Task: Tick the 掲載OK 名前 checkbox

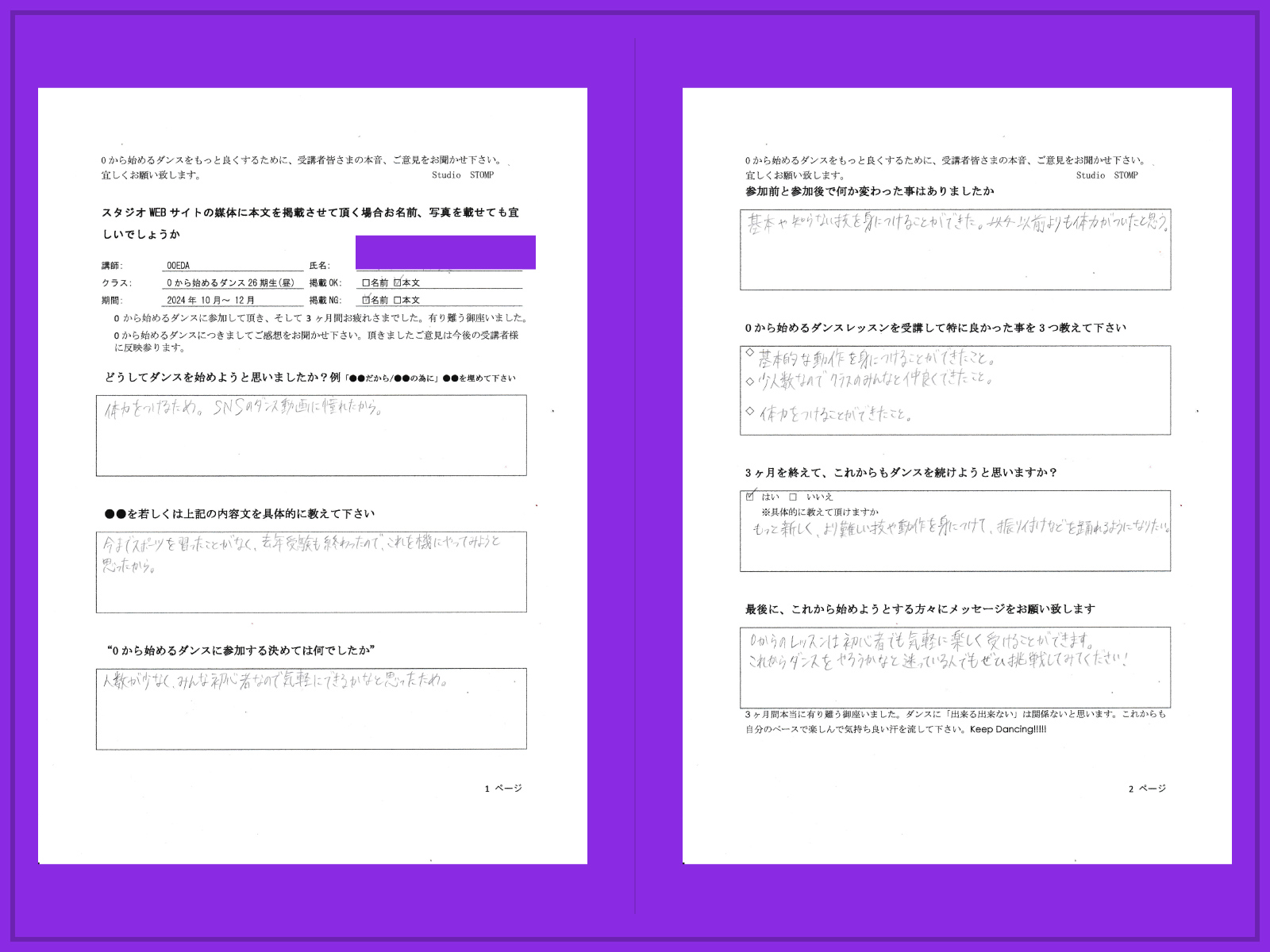Action: point(366,282)
